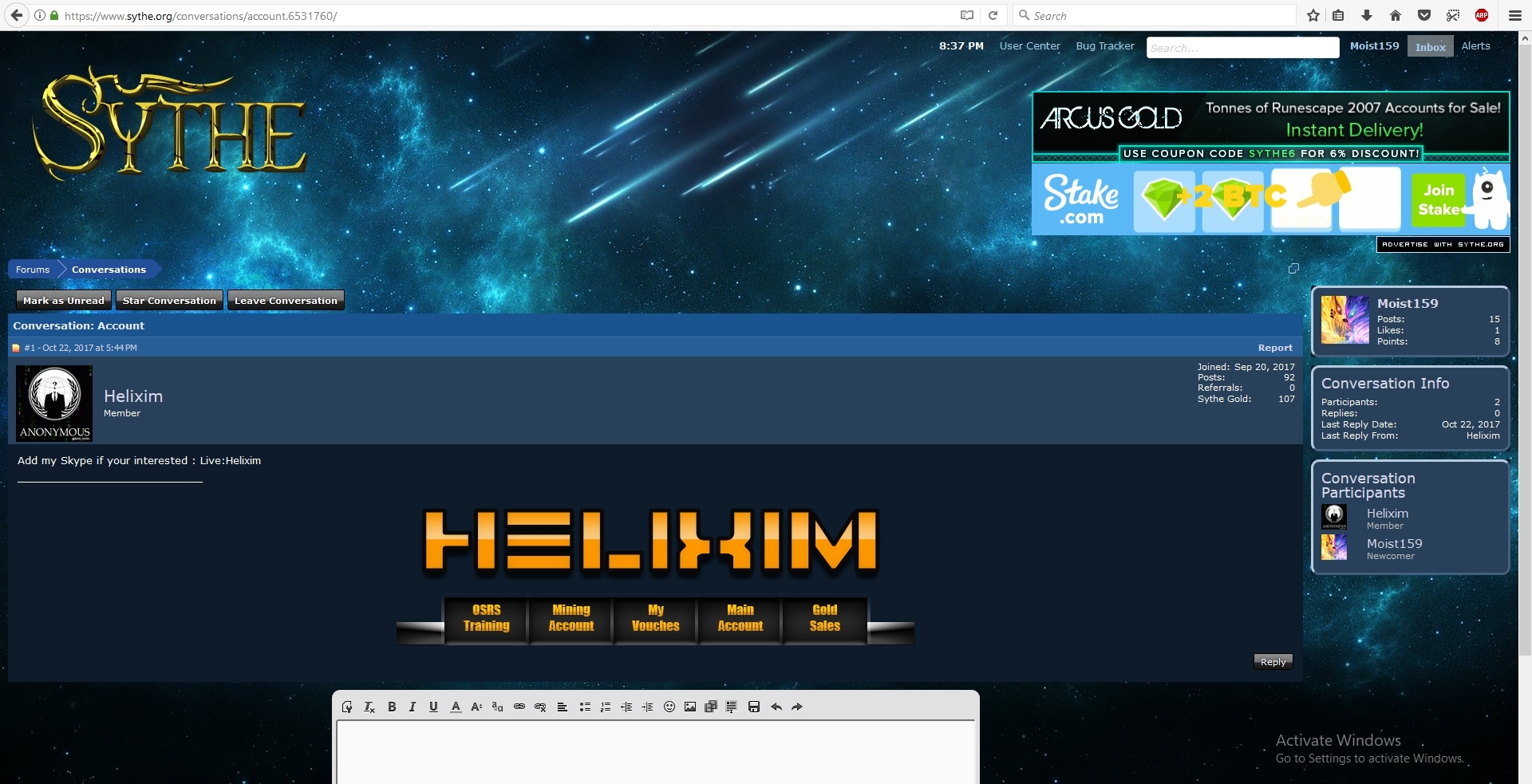The image size is (1532, 784).
Task: Report Helixim's message
Action: pos(1275,348)
